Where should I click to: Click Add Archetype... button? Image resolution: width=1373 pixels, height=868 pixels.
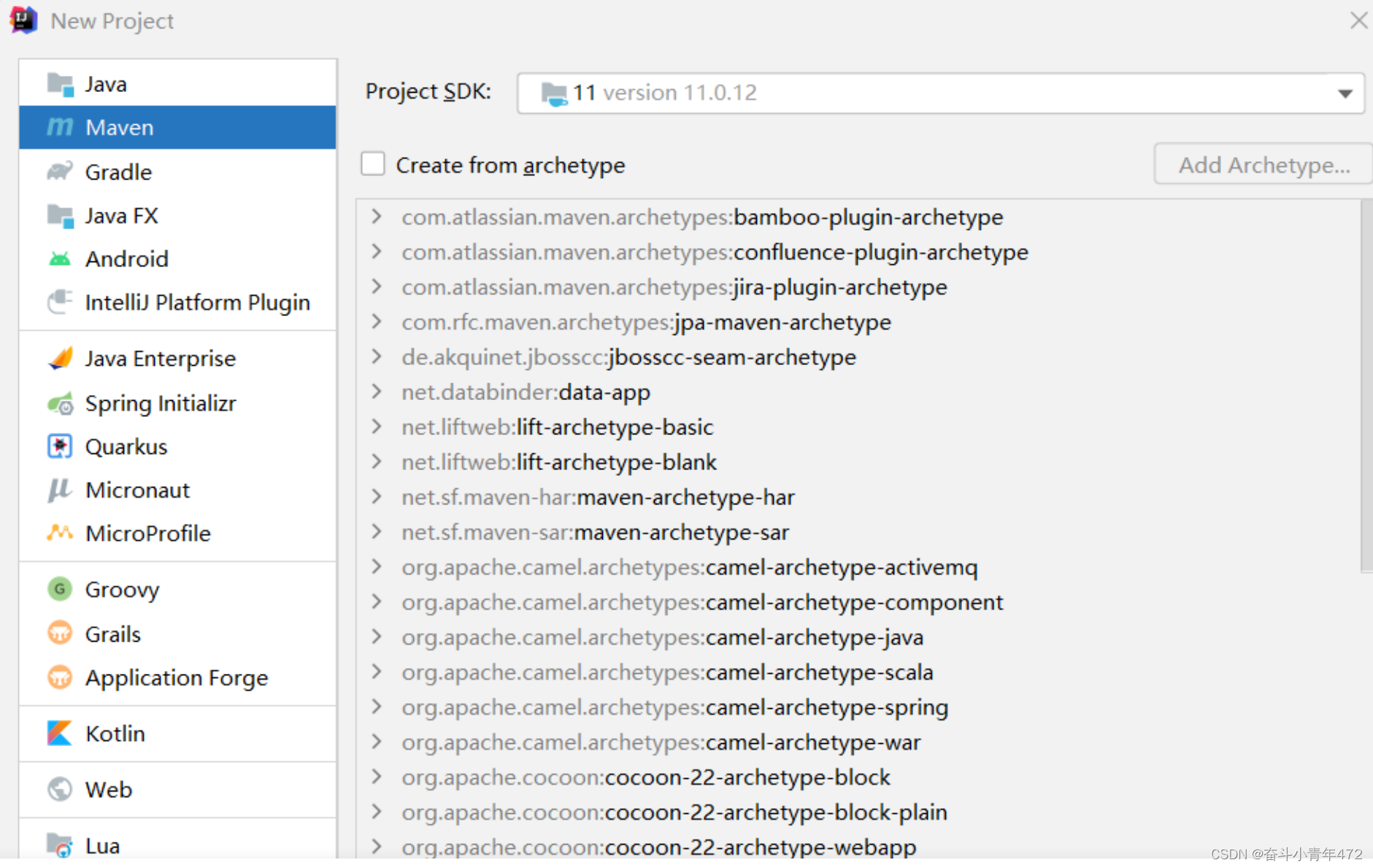(x=1264, y=164)
